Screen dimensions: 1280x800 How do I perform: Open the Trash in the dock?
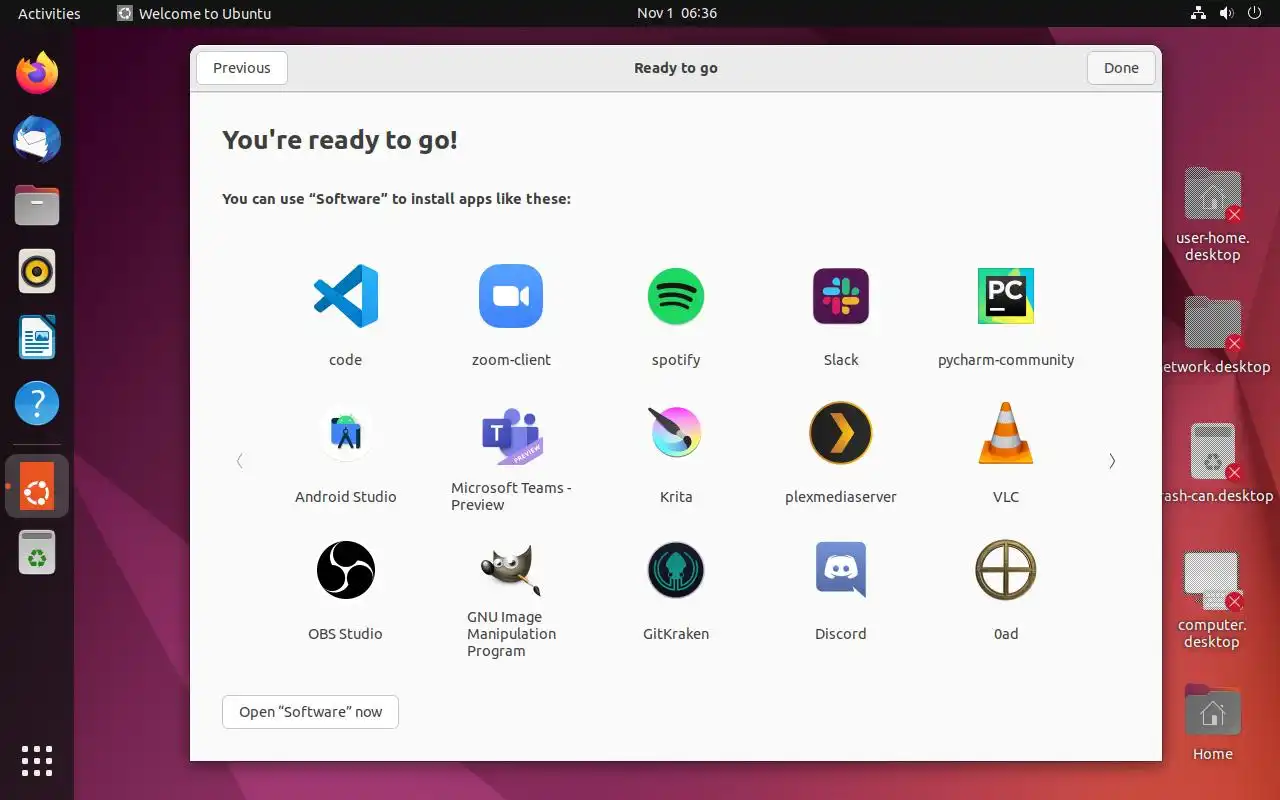pyautogui.click(x=37, y=552)
